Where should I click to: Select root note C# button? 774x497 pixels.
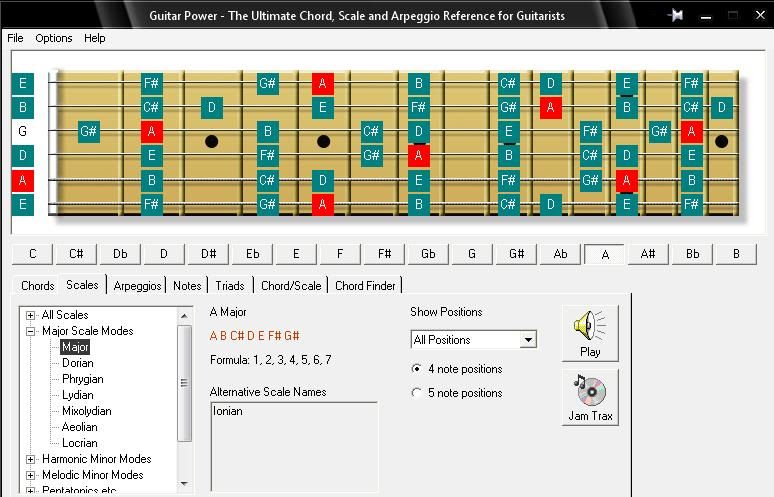tap(76, 254)
